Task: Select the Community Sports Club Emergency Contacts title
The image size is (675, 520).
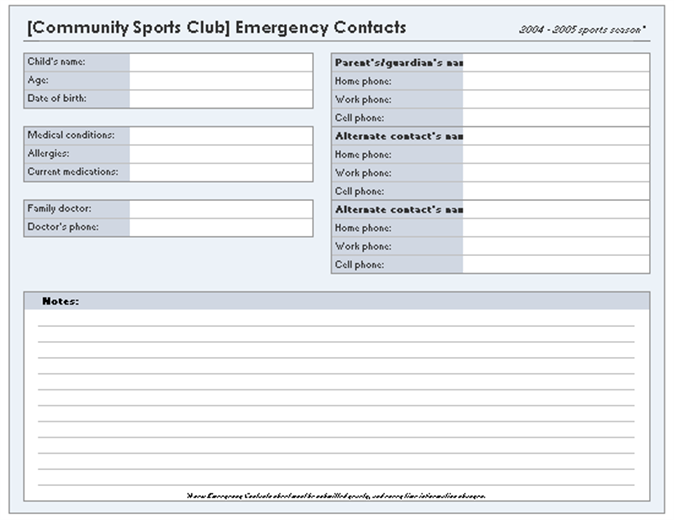Action: 217,27
